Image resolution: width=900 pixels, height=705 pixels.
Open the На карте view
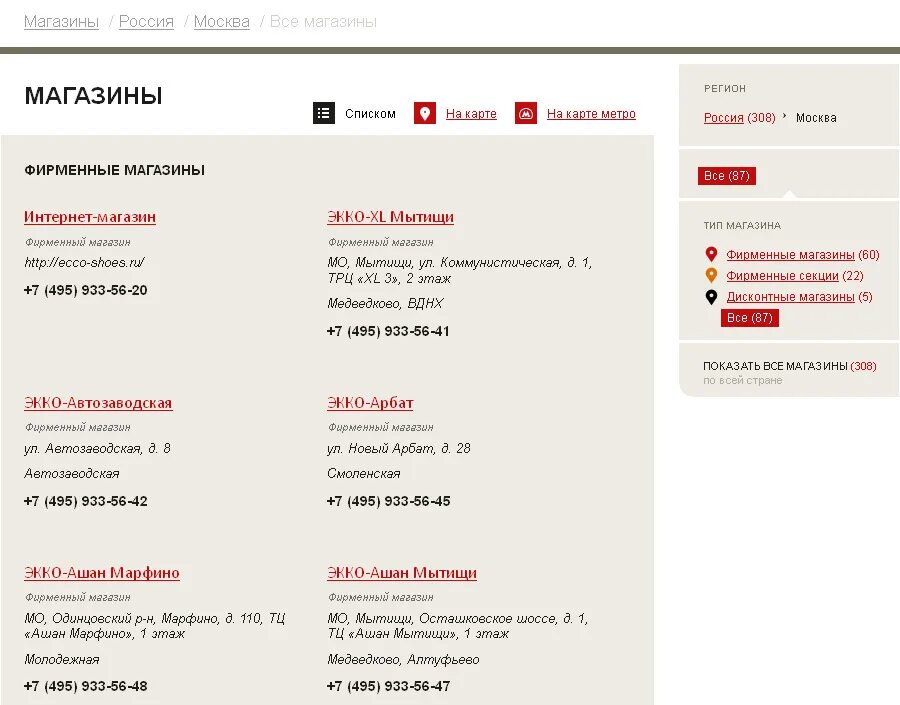[471, 114]
